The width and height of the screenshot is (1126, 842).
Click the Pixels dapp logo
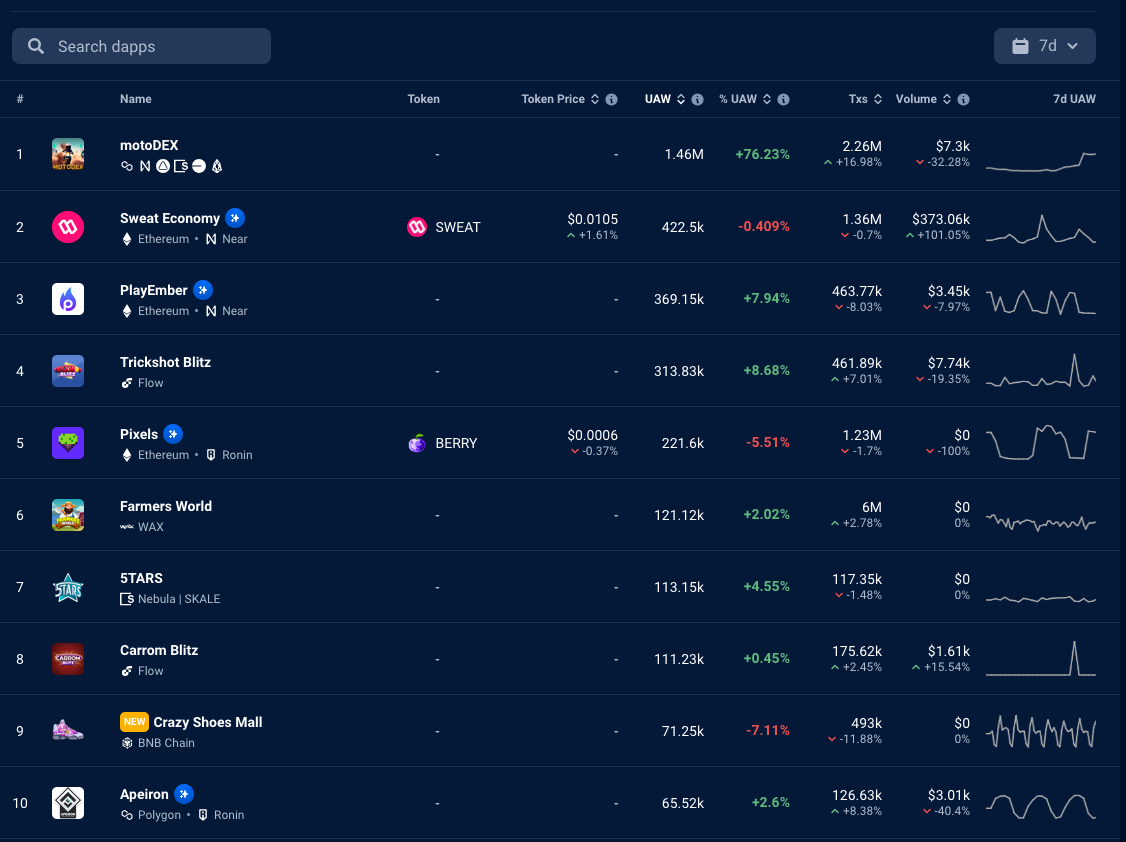click(x=68, y=443)
